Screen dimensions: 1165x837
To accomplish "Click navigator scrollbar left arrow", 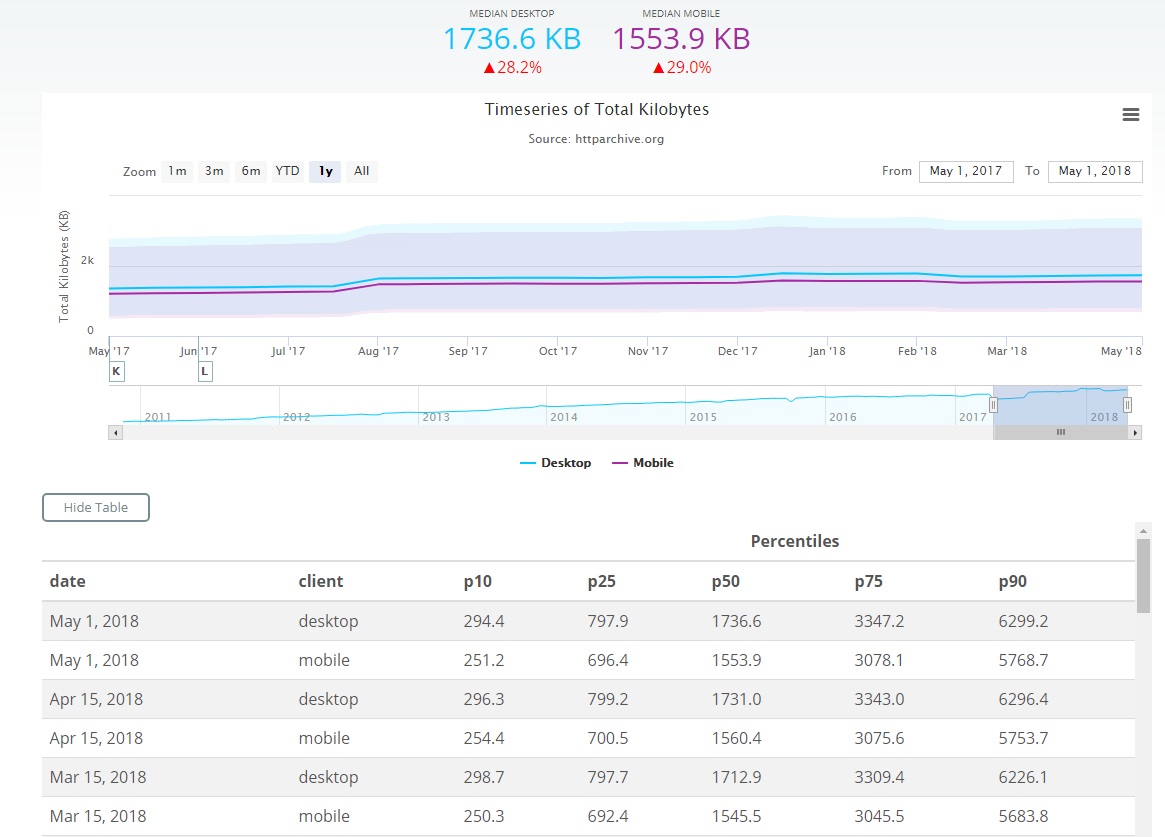I will tap(116, 433).
